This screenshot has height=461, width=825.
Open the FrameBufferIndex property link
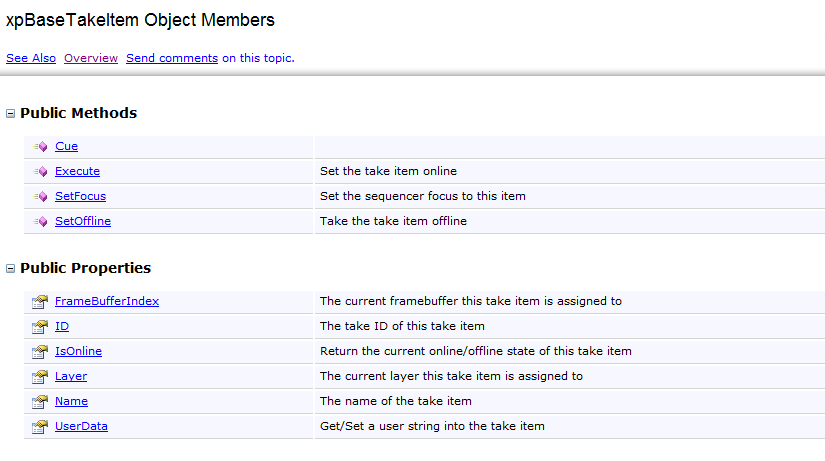pos(107,301)
